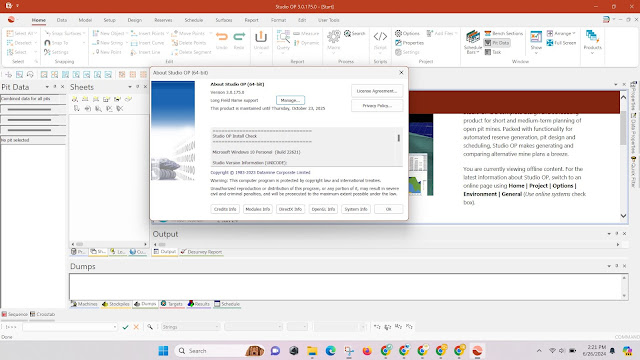Click the Windows Start button
This screenshot has height=360, width=640.
pos(163,351)
